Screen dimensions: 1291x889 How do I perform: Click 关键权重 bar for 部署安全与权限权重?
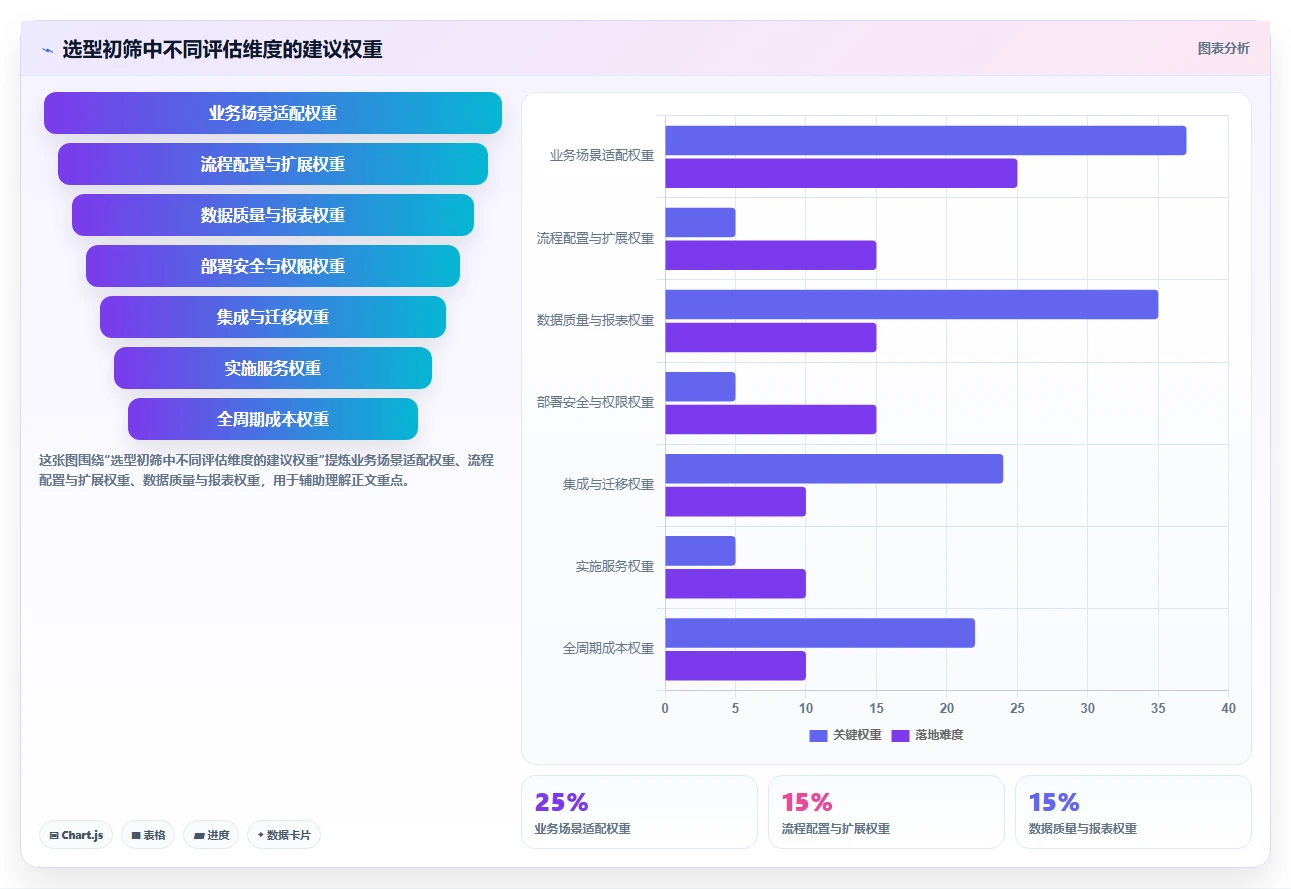coord(700,387)
